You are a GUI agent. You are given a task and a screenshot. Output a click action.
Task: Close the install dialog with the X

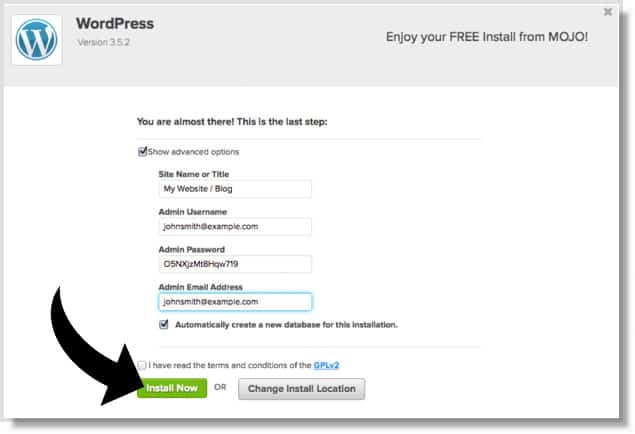(608, 12)
